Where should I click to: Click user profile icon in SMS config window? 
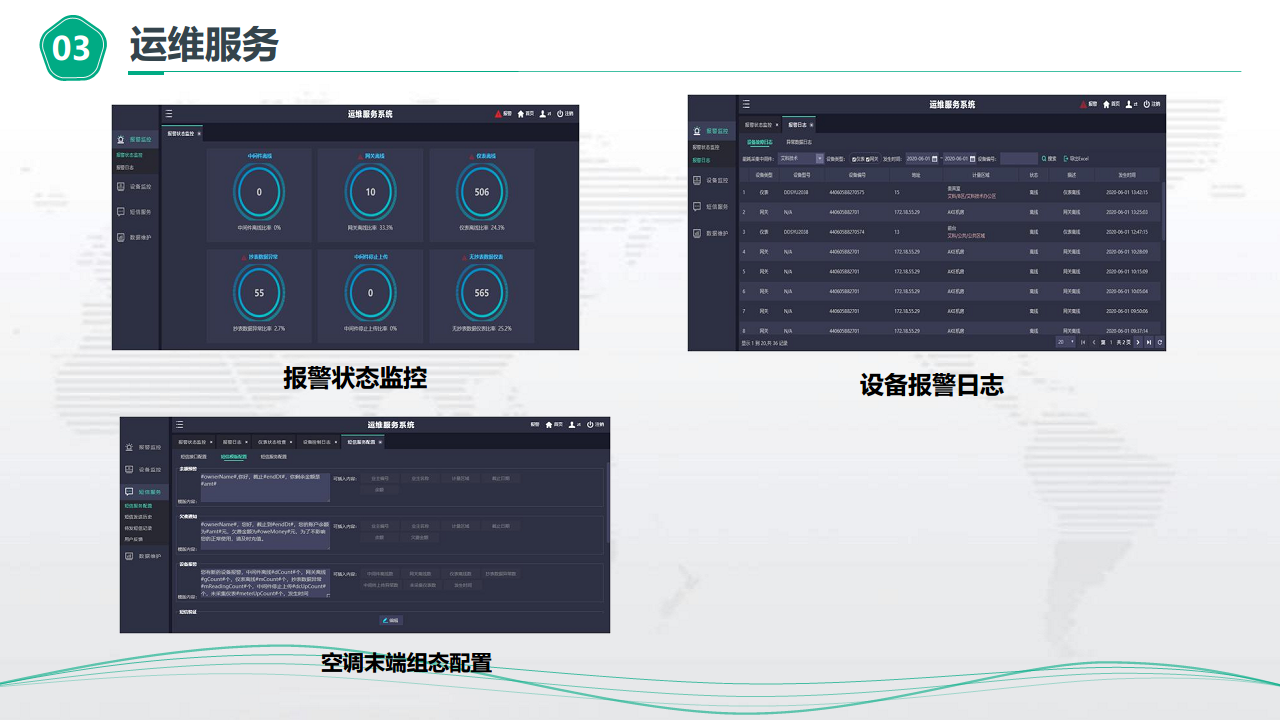coord(570,425)
